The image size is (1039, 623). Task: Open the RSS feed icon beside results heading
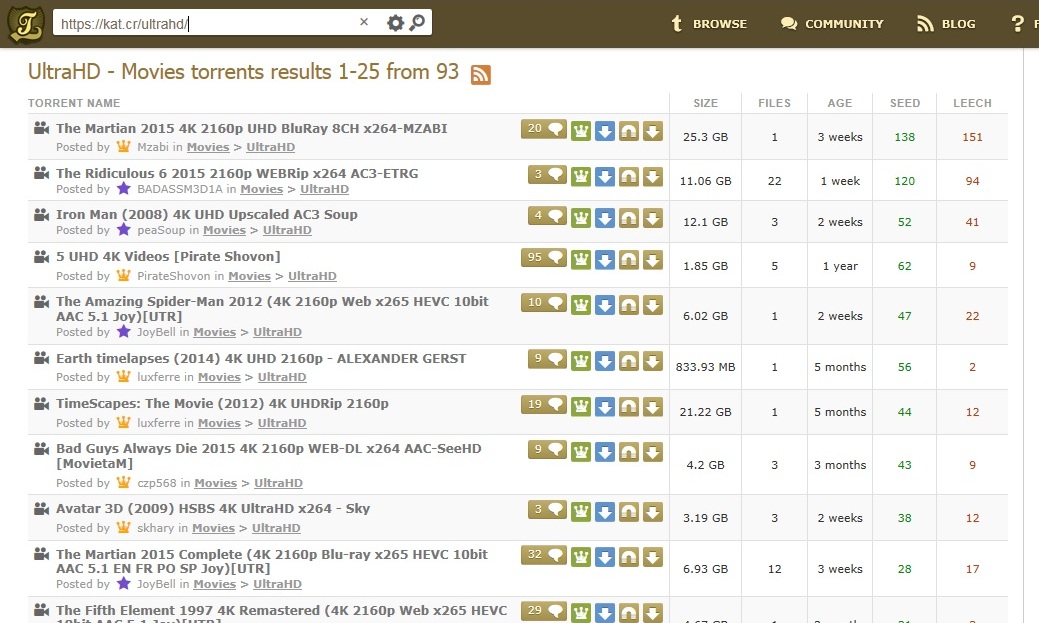pos(480,74)
